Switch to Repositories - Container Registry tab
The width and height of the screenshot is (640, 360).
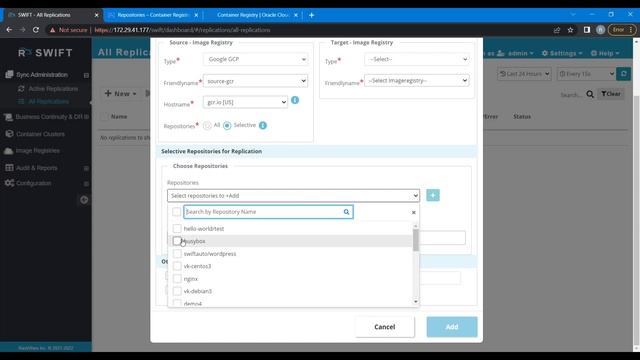(x=152, y=15)
